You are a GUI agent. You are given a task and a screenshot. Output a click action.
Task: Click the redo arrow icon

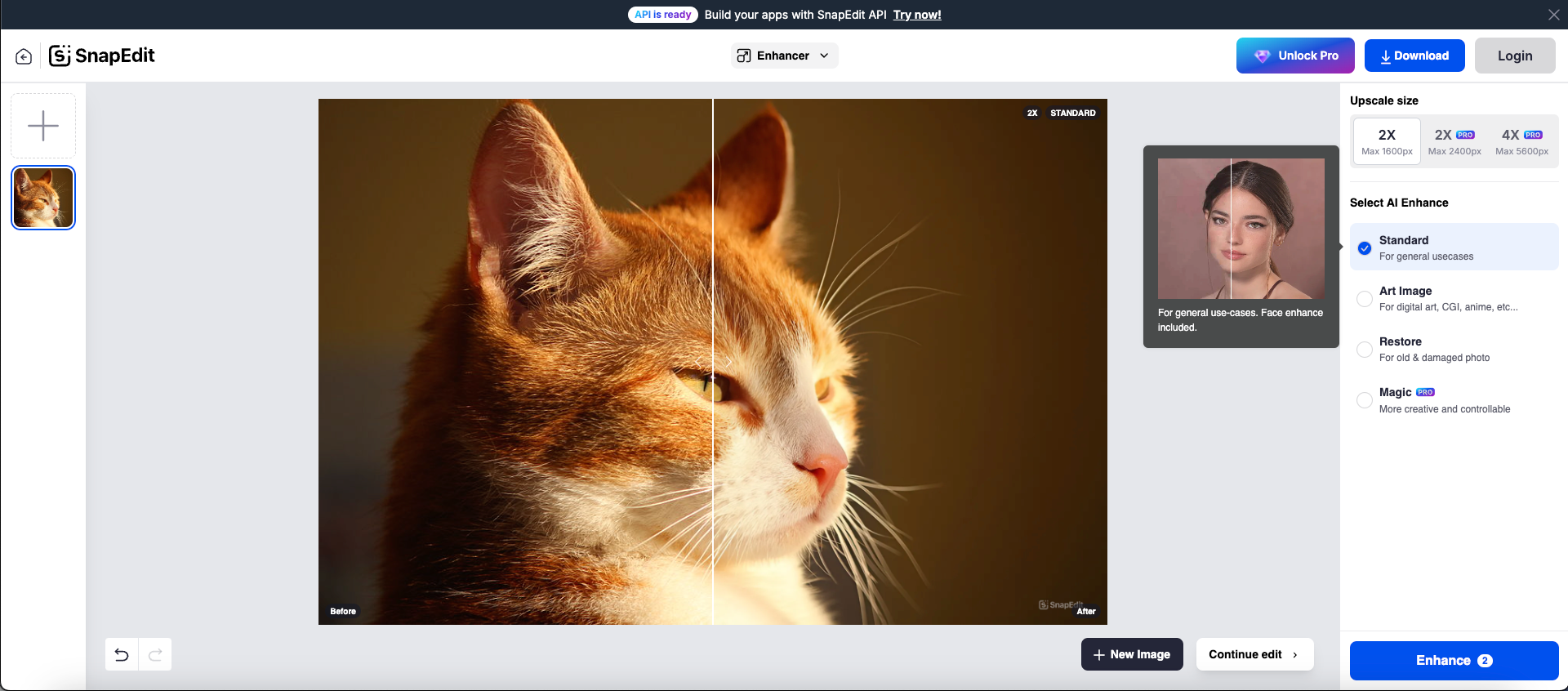click(155, 654)
